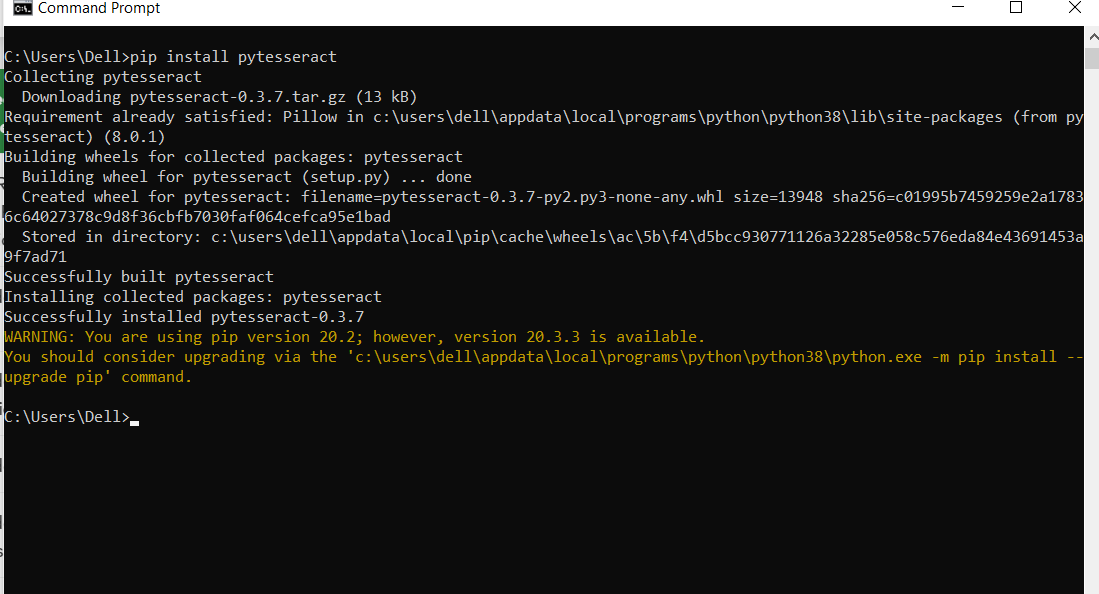Click the empty scrollbar track below the thumb
Screen dimensions: 1099x594
1092,330
